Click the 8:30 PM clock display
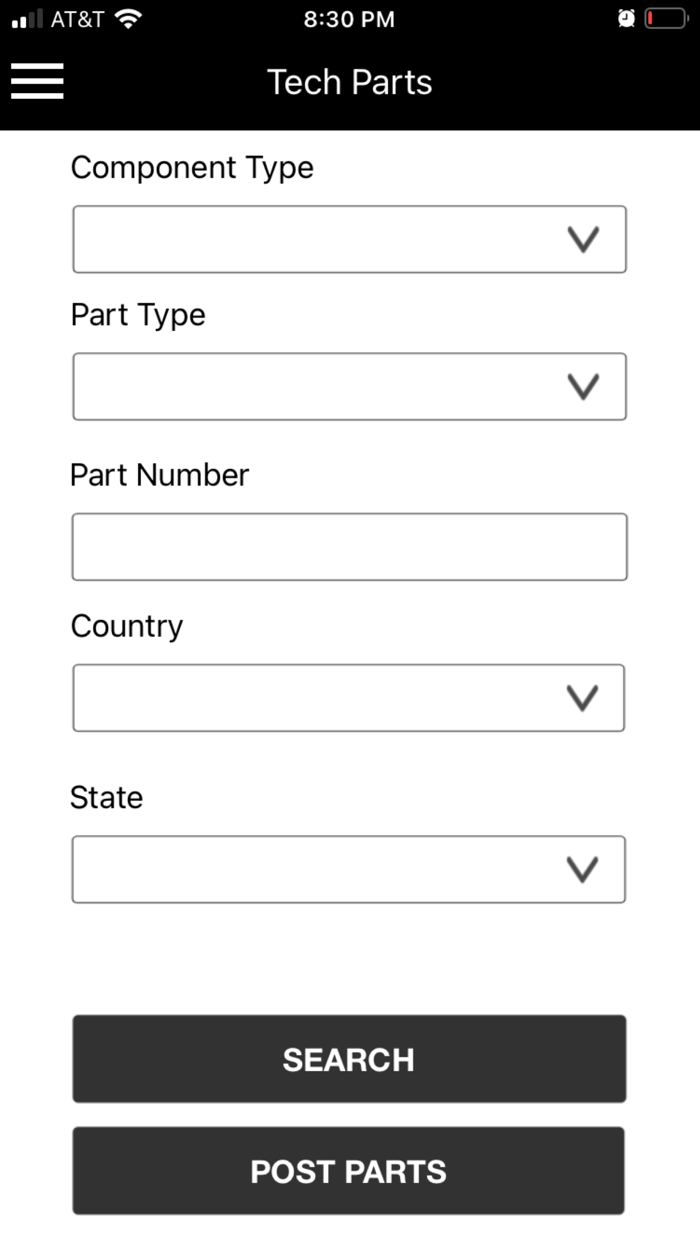Image resolution: width=700 pixels, height=1244 pixels. [349, 18]
